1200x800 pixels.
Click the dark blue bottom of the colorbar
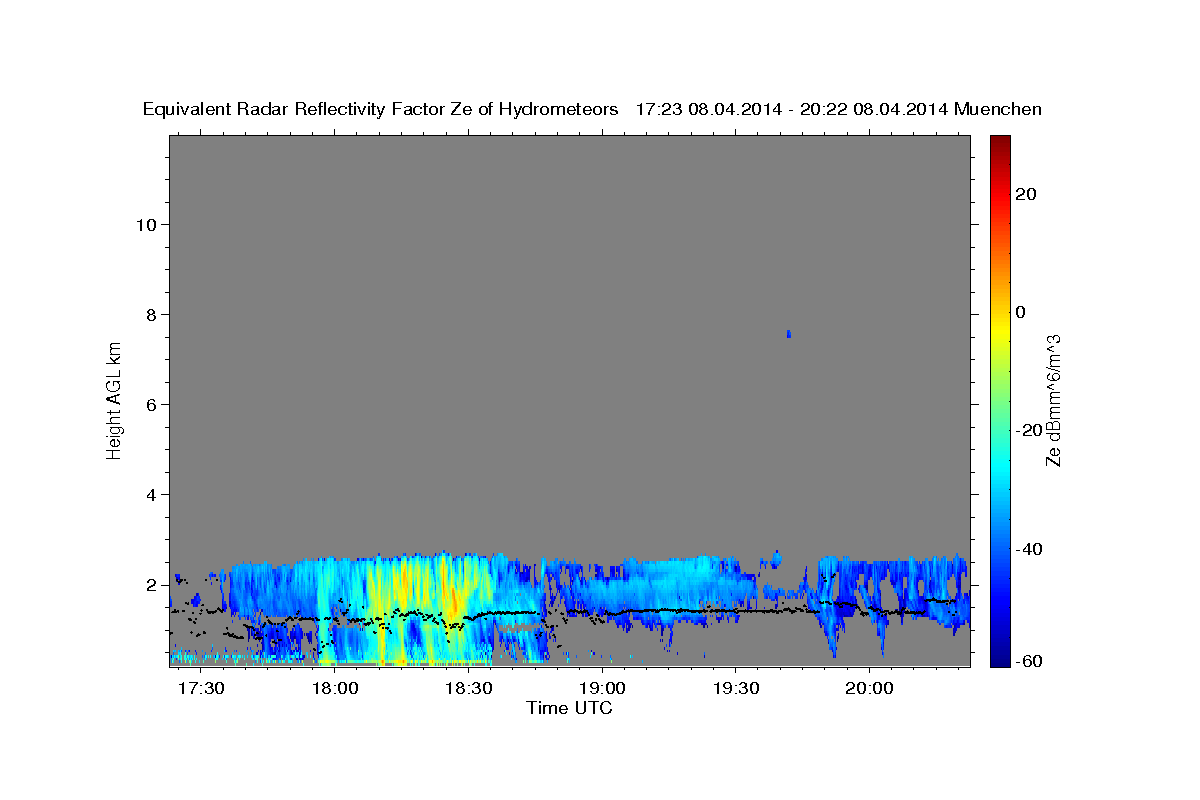click(1000, 658)
